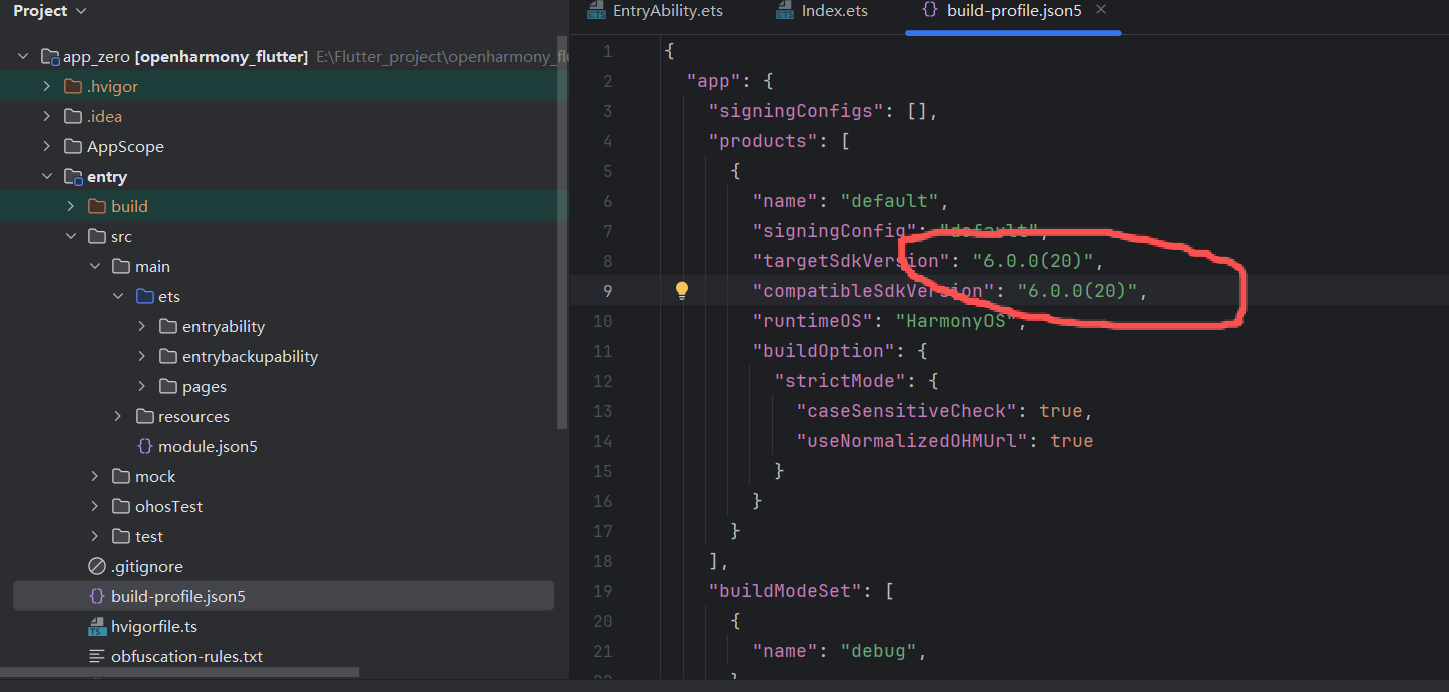Click the module.json5 file icon
The height and width of the screenshot is (692, 1449).
tap(144, 447)
